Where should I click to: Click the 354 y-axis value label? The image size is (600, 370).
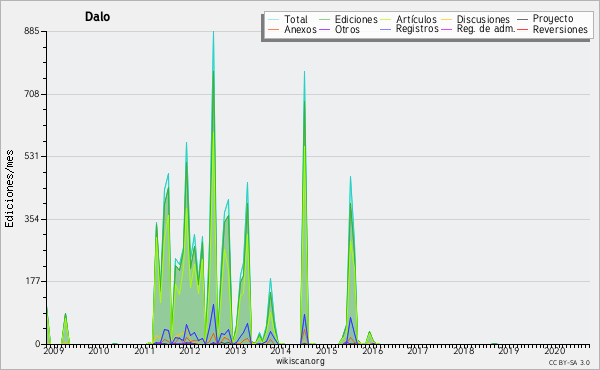pyautogui.click(x=31, y=219)
